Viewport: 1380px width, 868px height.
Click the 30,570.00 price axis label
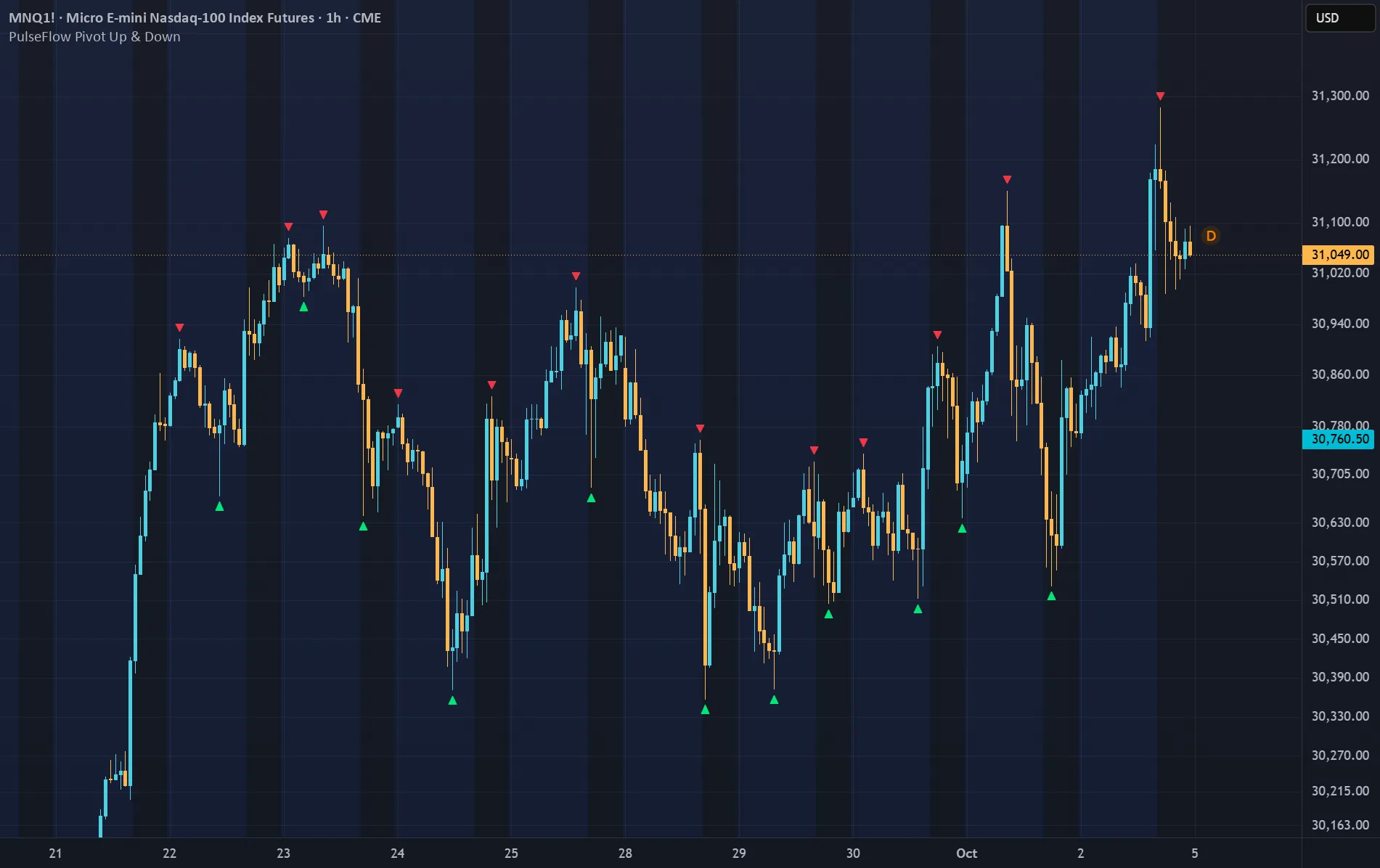pyautogui.click(x=1340, y=561)
